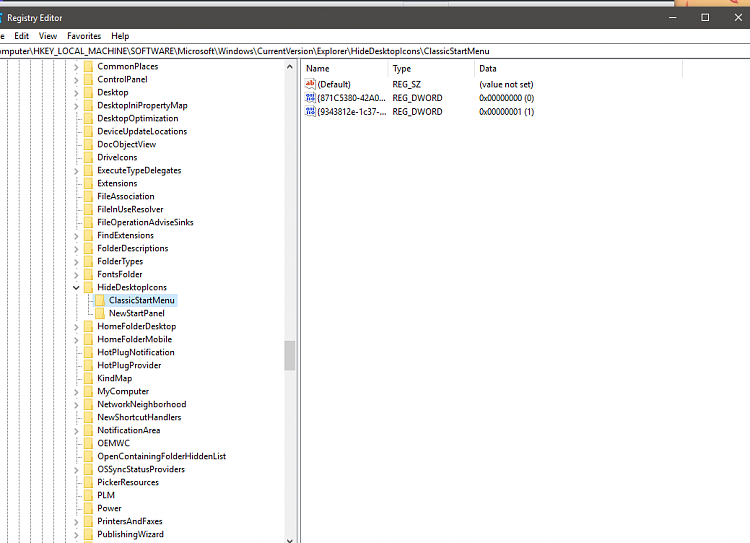Select the ClassicStartMenu folder icon
The width and height of the screenshot is (750, 543).
click(99, 300)
